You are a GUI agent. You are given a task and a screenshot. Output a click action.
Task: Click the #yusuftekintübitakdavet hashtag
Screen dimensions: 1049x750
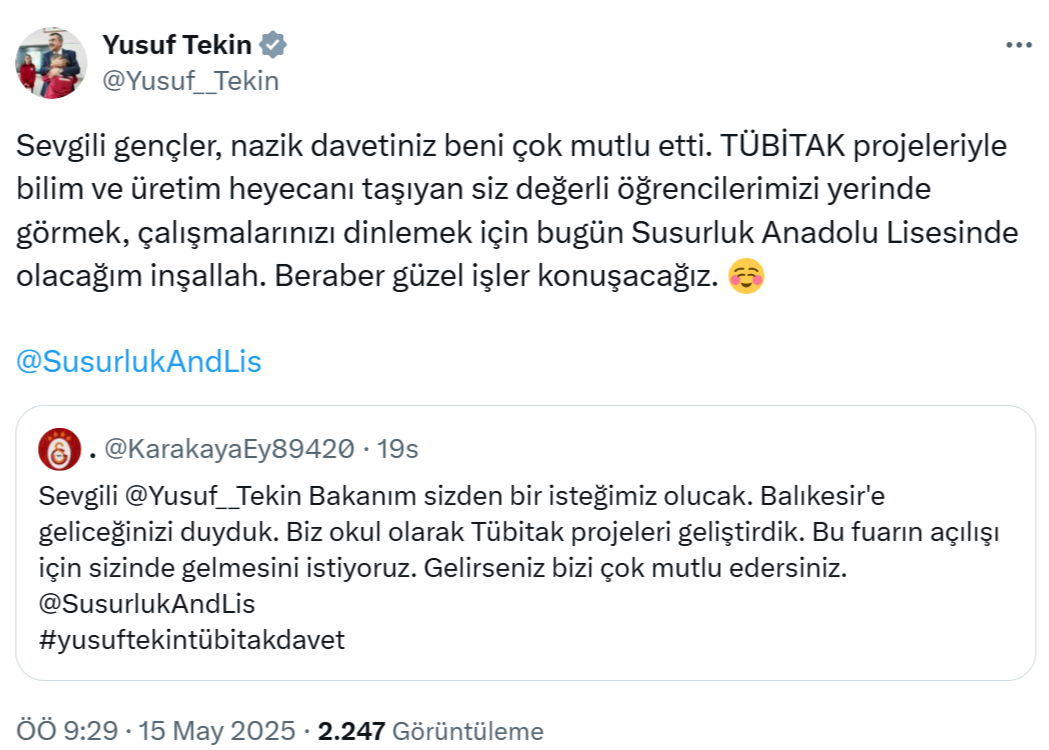192,640
